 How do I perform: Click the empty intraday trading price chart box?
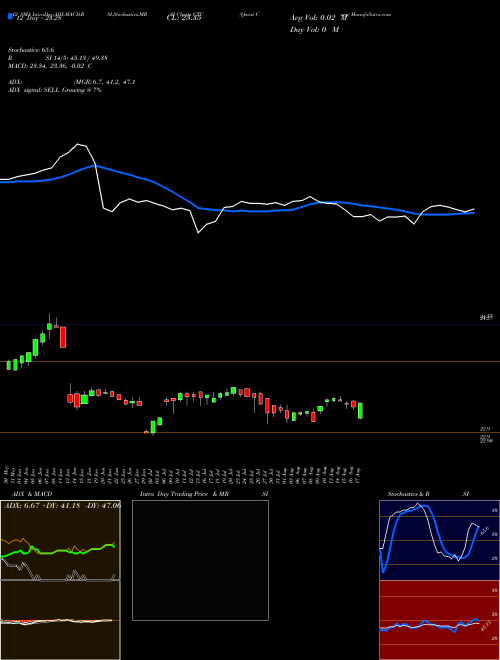pos(200,560)
